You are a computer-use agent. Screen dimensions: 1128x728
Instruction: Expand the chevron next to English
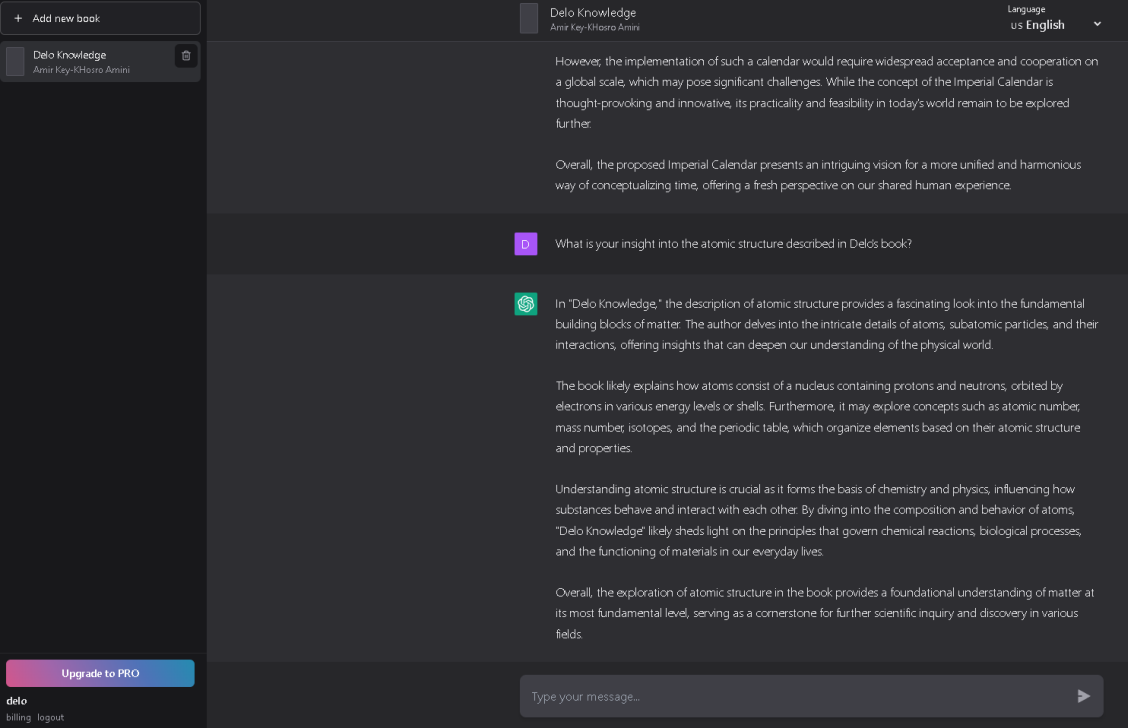(x=1097, y=24)
